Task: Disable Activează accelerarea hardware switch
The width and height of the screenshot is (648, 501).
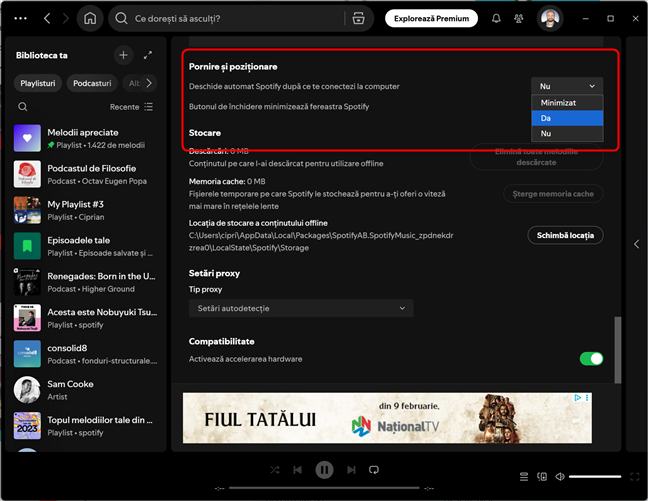Action: (x=591, y=359)
